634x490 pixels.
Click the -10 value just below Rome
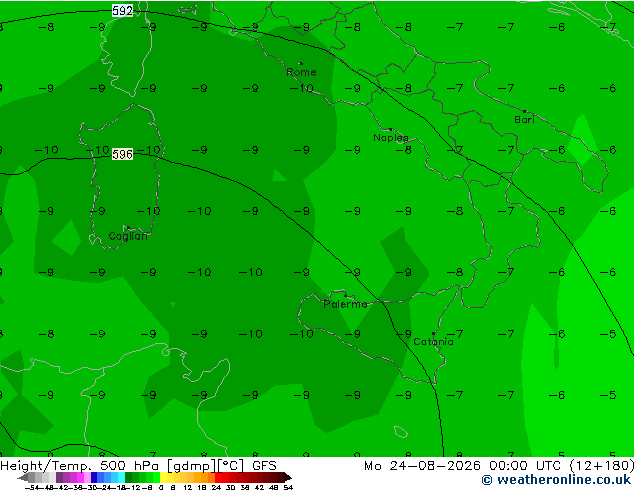click(302, 88)
